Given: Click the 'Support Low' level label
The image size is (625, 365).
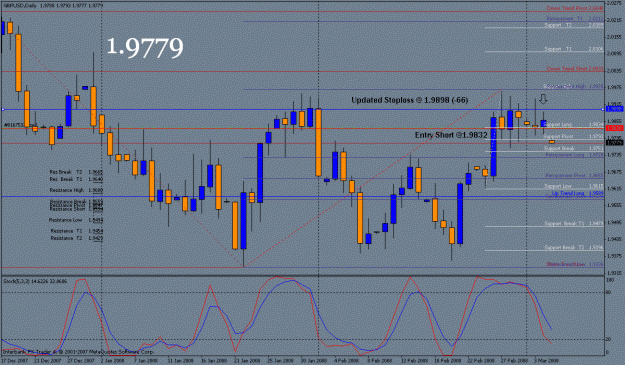Looking at the screenshot, I should 574,186.
